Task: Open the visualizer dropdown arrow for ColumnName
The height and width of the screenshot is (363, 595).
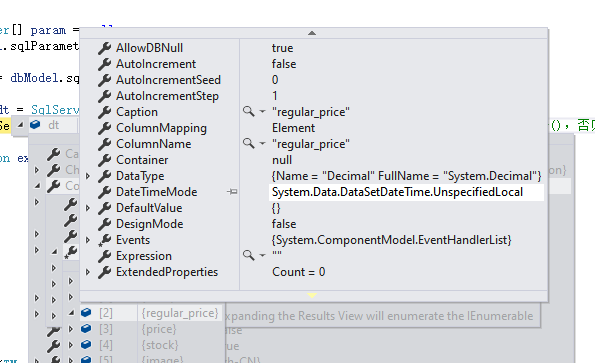Action: tap(262, 144)
